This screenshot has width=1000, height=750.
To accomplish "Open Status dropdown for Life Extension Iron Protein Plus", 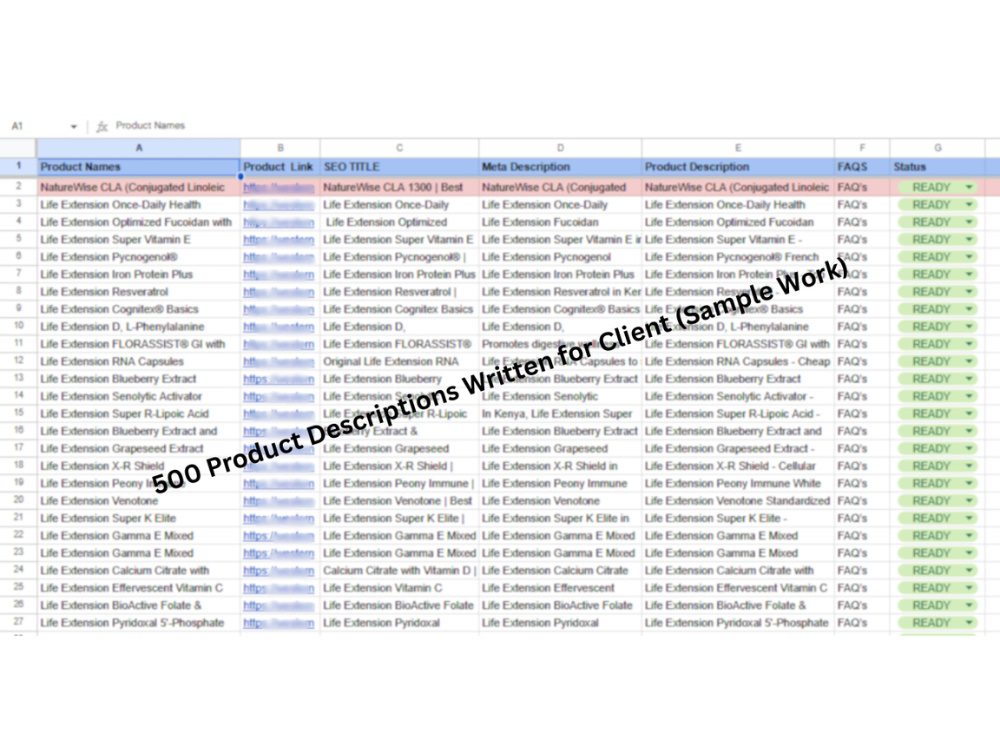I will point(969,274).
